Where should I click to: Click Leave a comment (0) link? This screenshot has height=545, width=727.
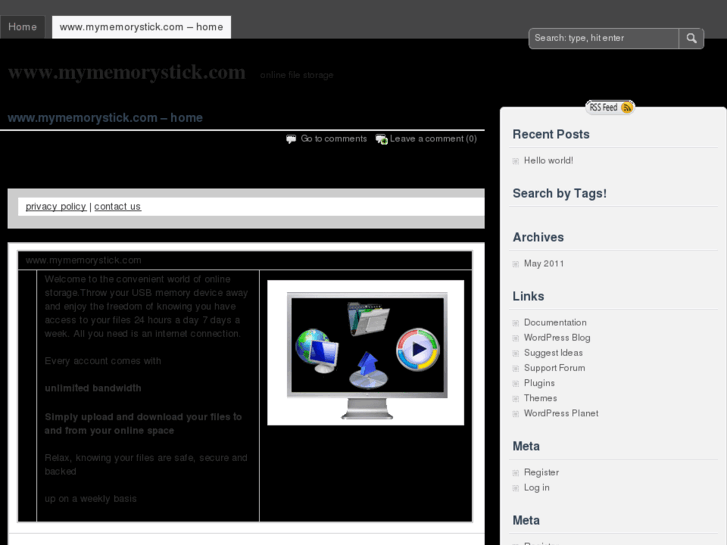pyautogui.click(x=433, y=139)
